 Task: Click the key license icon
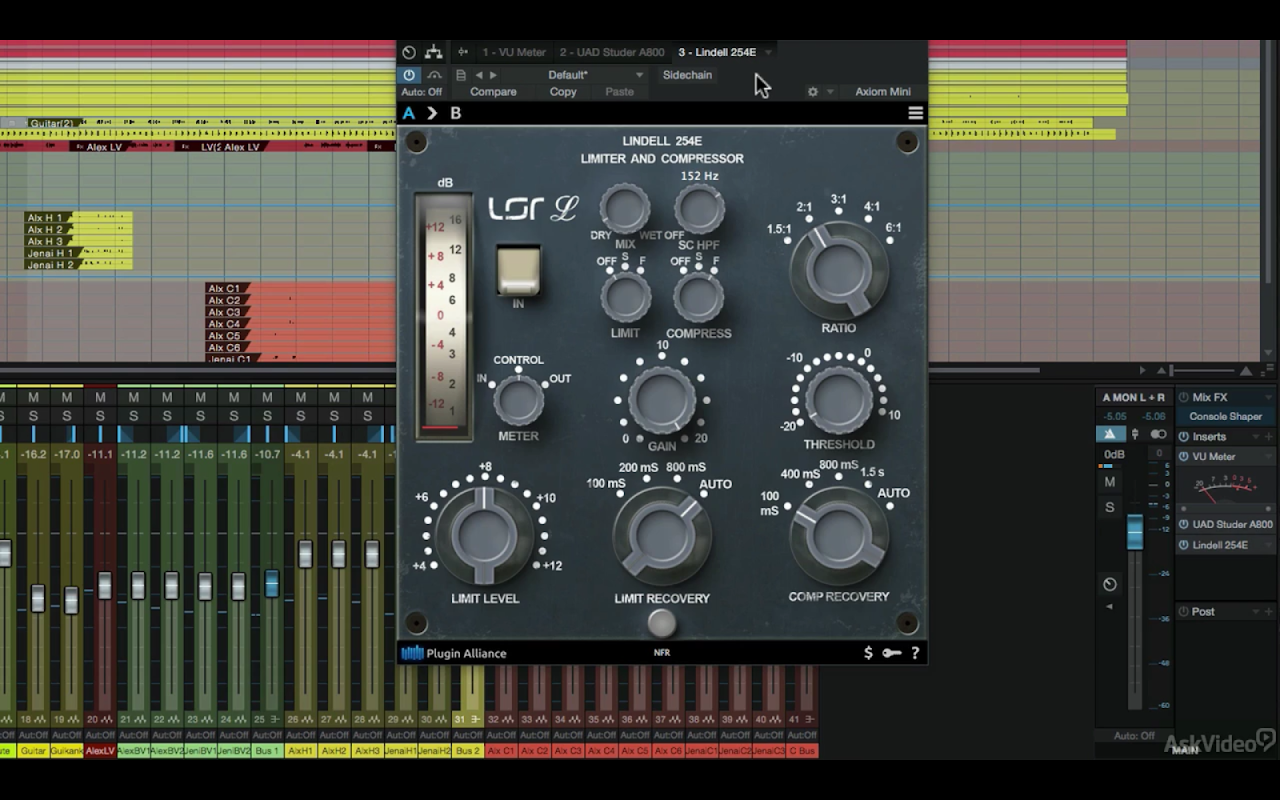(x=891, y=653)
